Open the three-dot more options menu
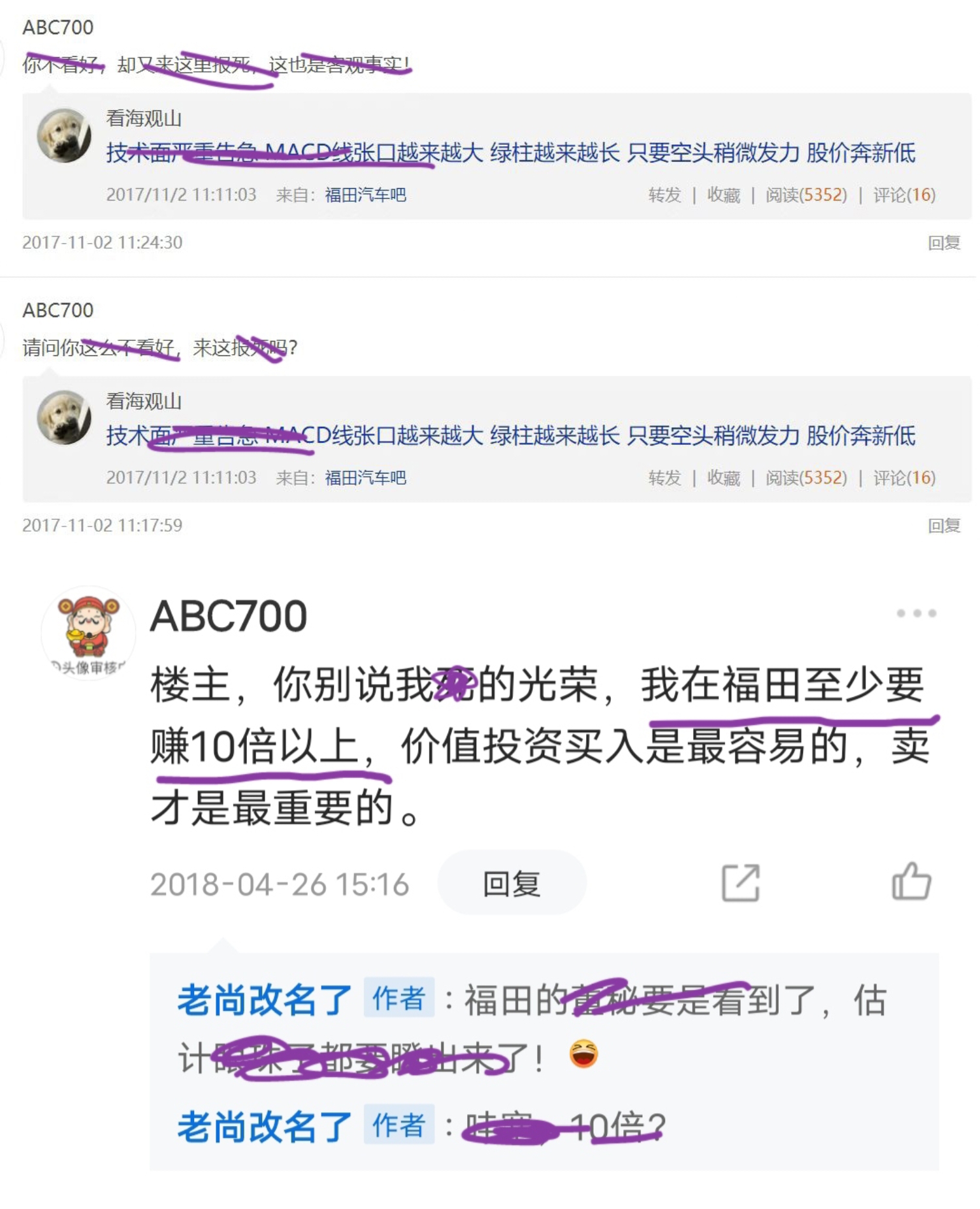The width and height of the screenshot is (980, 1209). click(x=916, y=613)
